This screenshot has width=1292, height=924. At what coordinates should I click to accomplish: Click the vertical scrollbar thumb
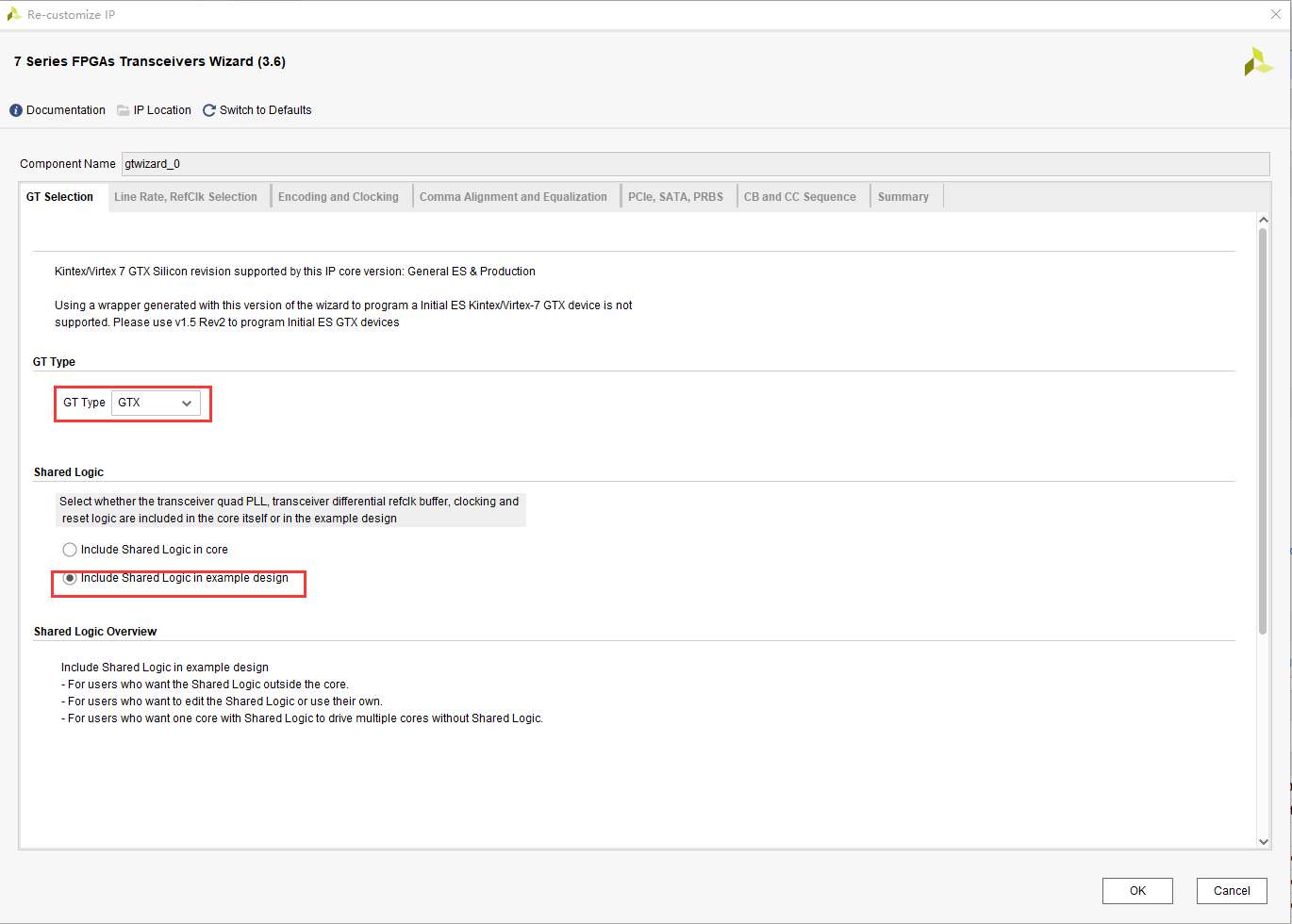point(1263,430)
